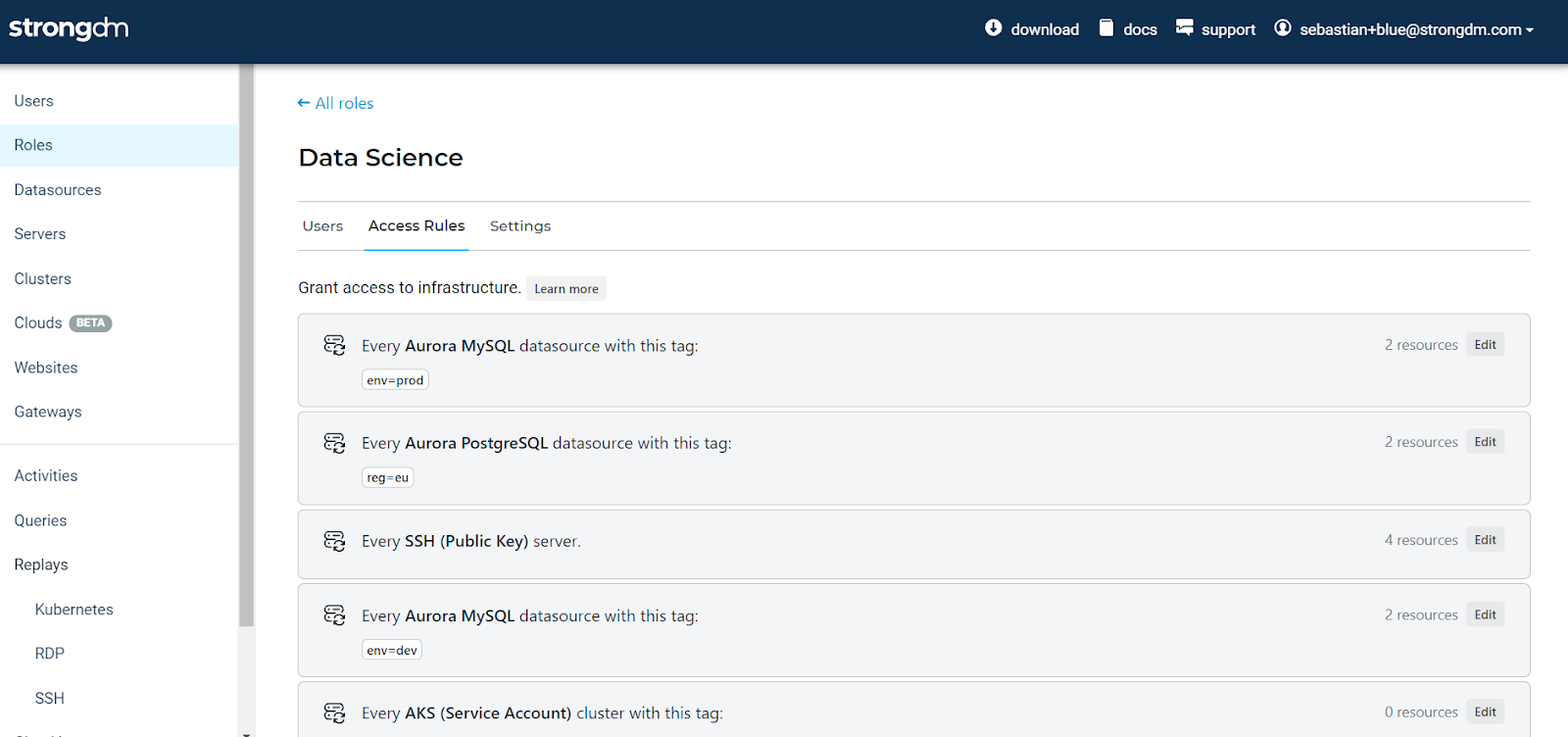Click the rule icon beside AKS (Service Account) rule
Image resolution: width=1568 pixels, height=737 pixels.
coord(335,712)
